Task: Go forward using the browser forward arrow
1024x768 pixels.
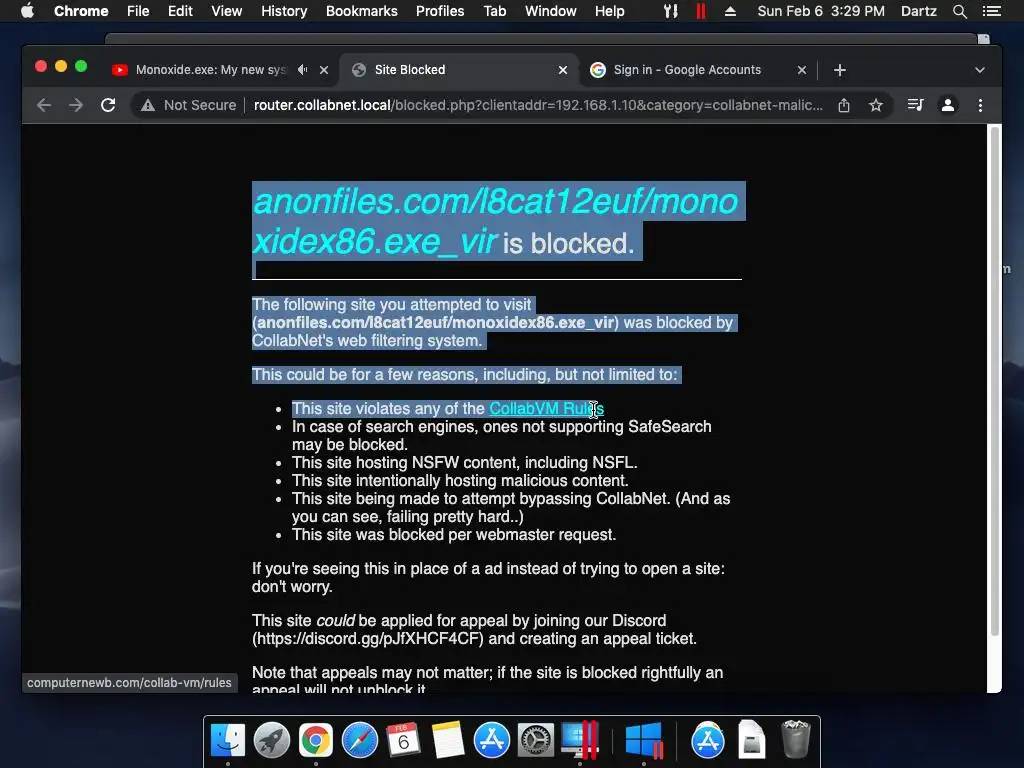Action: [76, 105]
